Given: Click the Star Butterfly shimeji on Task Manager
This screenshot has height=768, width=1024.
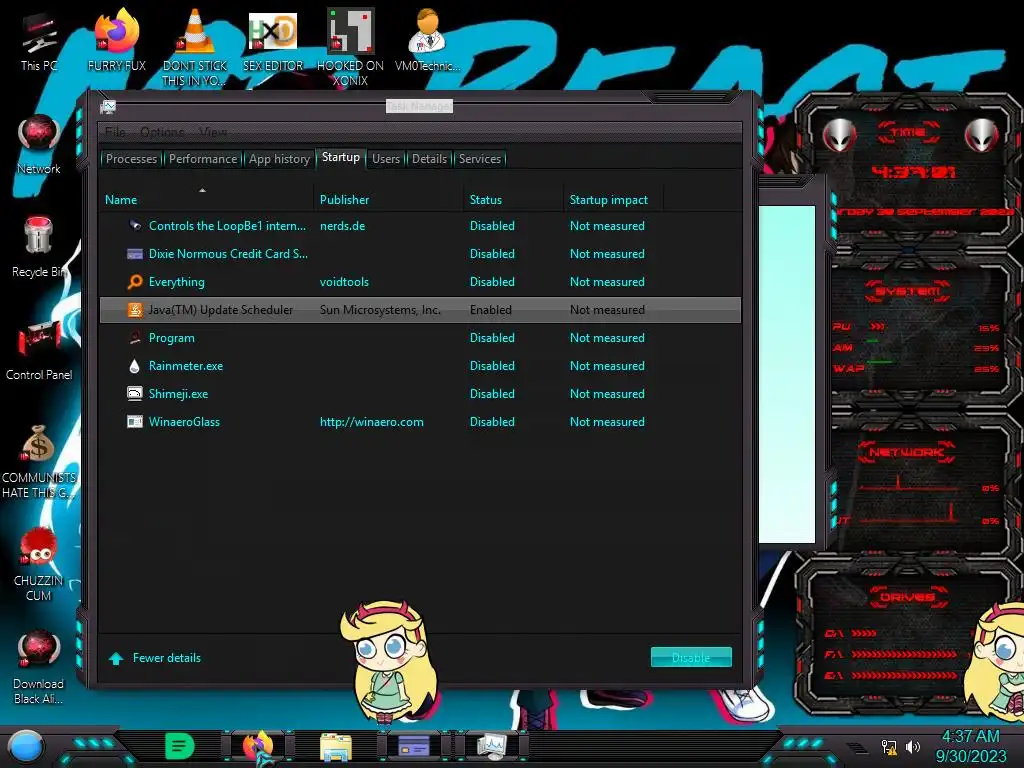Looking at the screenshot, I should pos(389,662).
